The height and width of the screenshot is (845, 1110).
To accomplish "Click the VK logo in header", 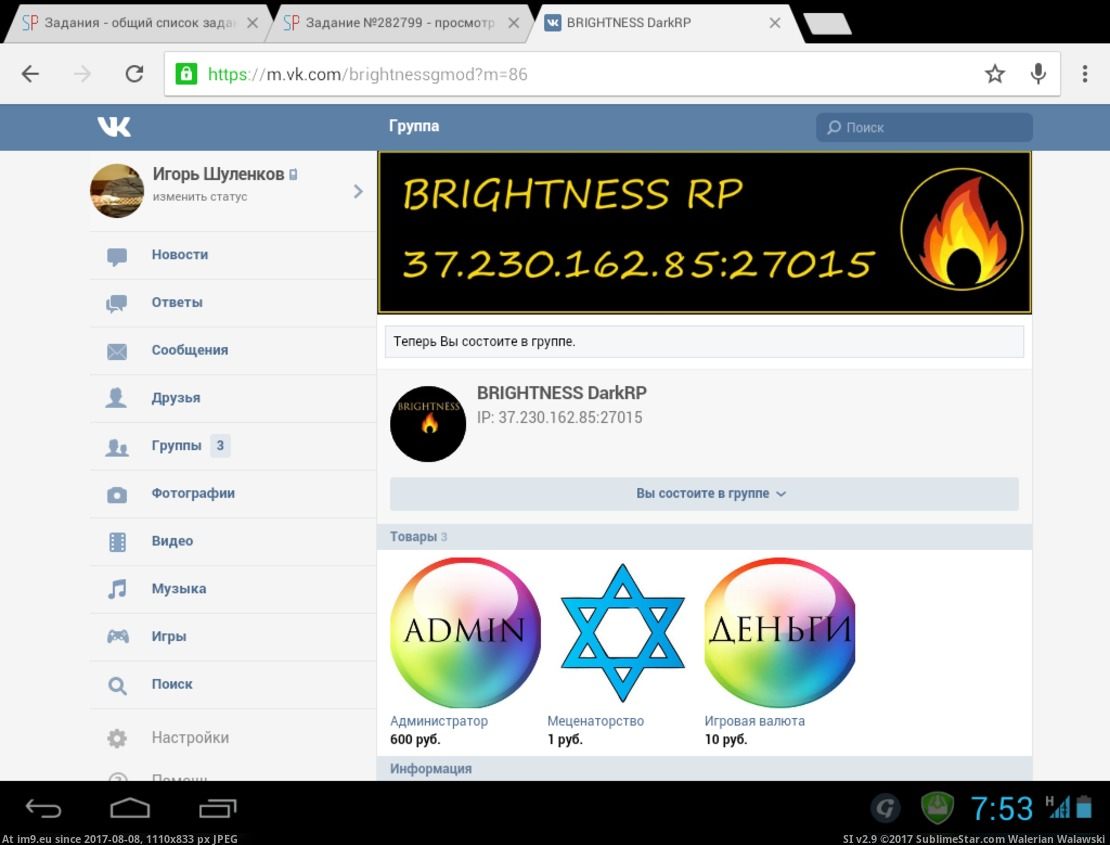I will click(x=114, y=127).
